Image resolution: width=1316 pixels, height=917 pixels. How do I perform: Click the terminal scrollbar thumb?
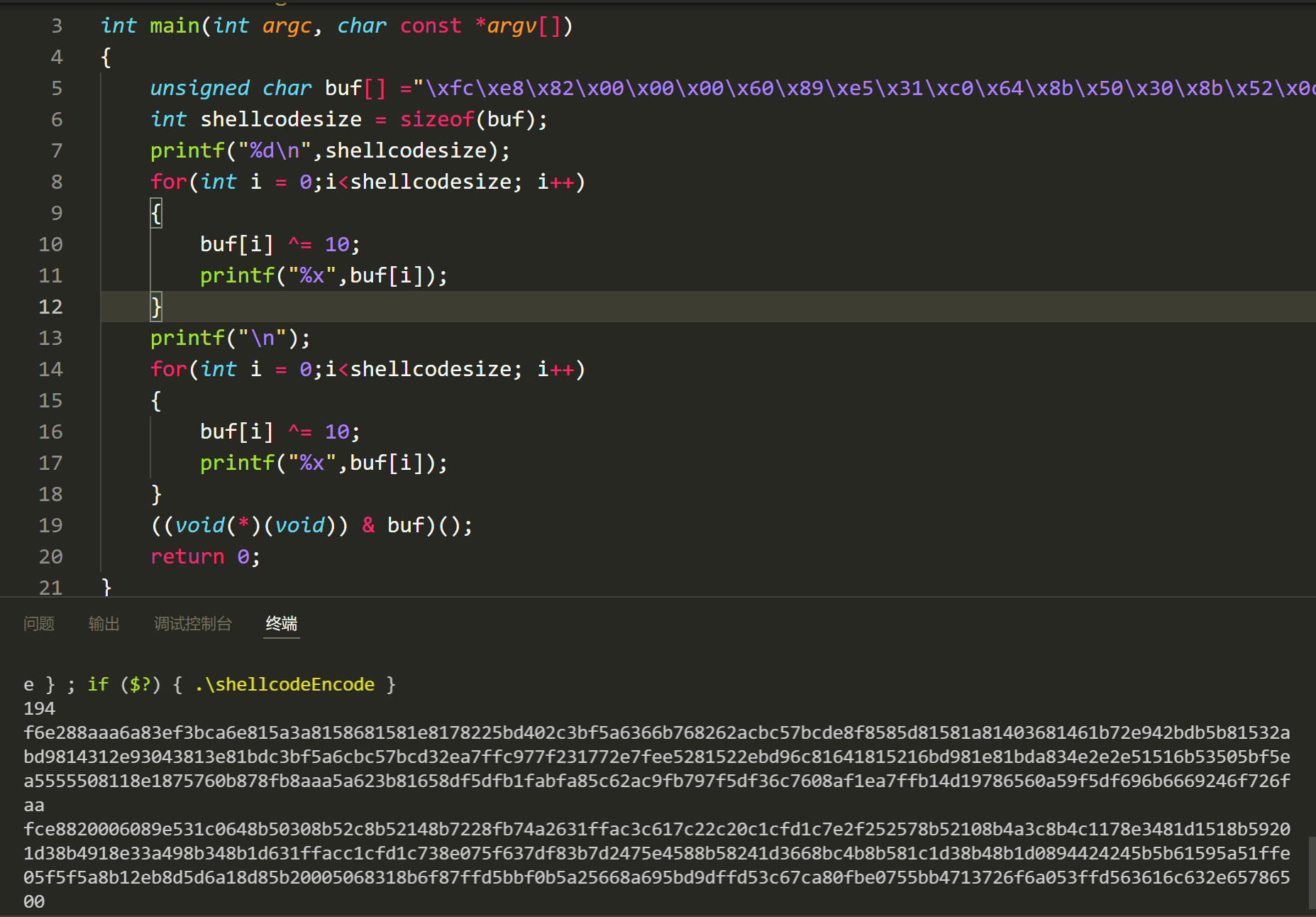(x=1312, y=872)
